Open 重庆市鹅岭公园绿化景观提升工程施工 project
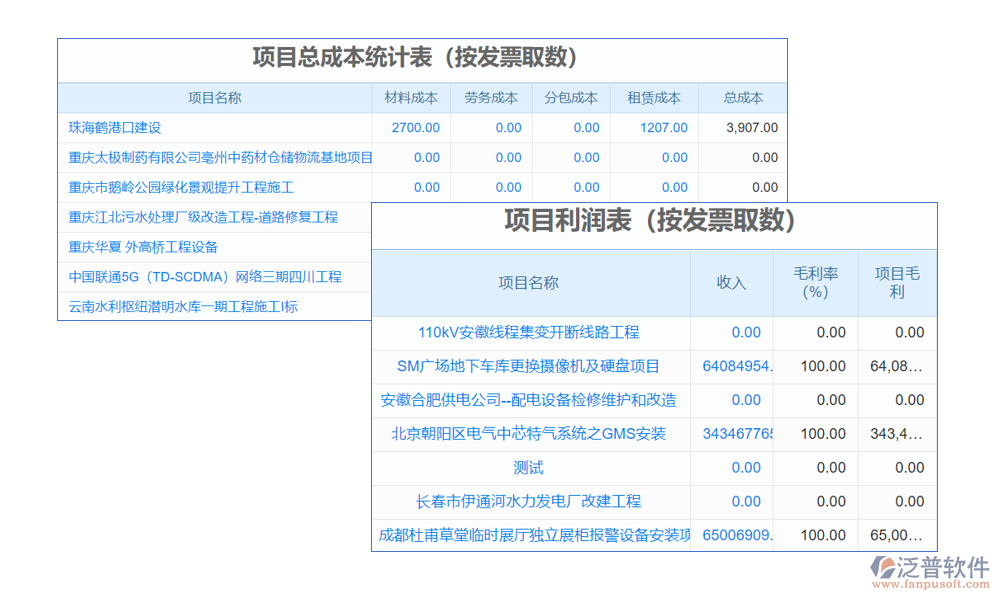Image resolution: width=1000 pixels, height=600 pixels. pyautogui.click(x=181, y=187)
